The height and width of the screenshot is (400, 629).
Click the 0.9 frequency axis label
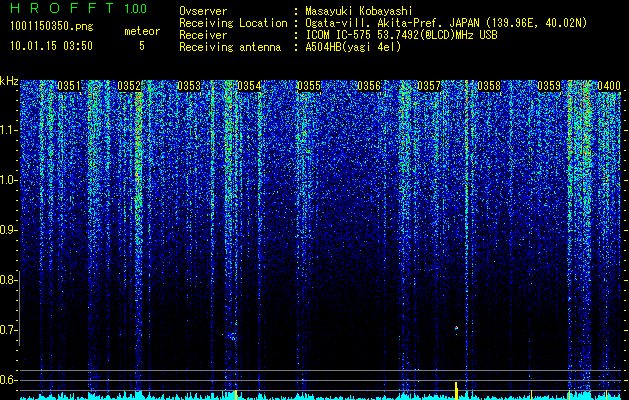point(8,230)
